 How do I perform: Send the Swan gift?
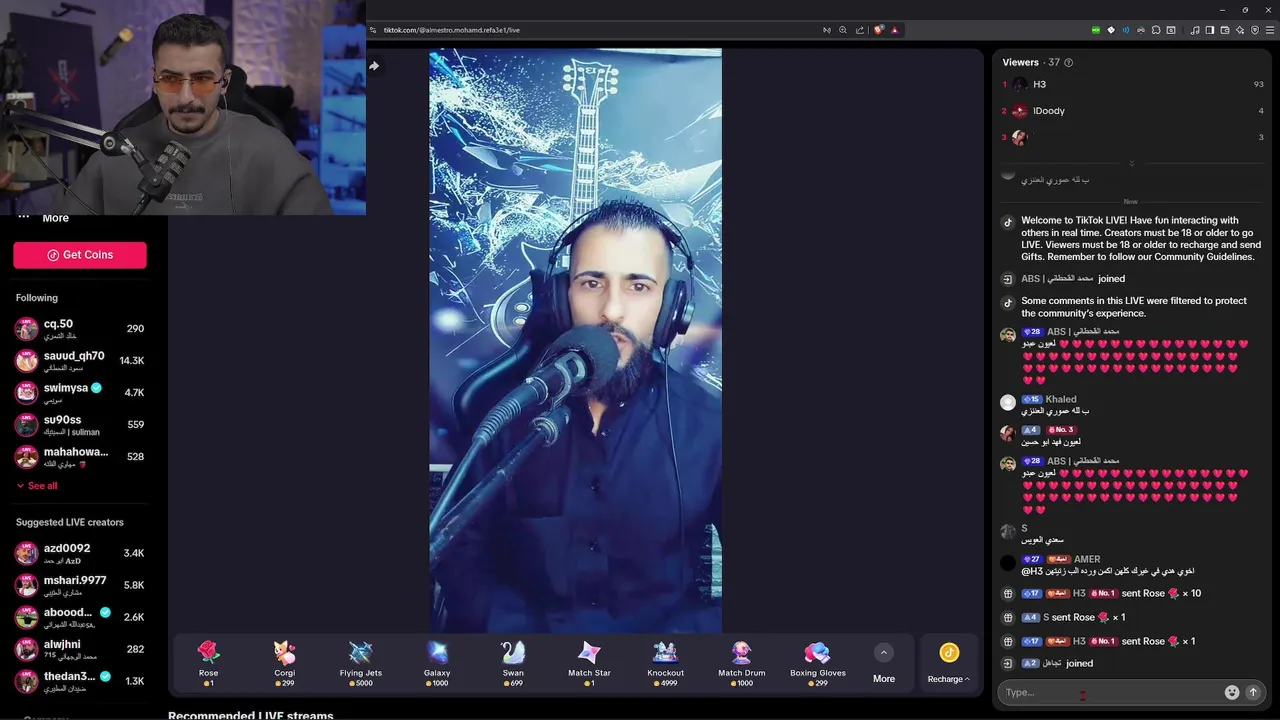click(513, 664)
